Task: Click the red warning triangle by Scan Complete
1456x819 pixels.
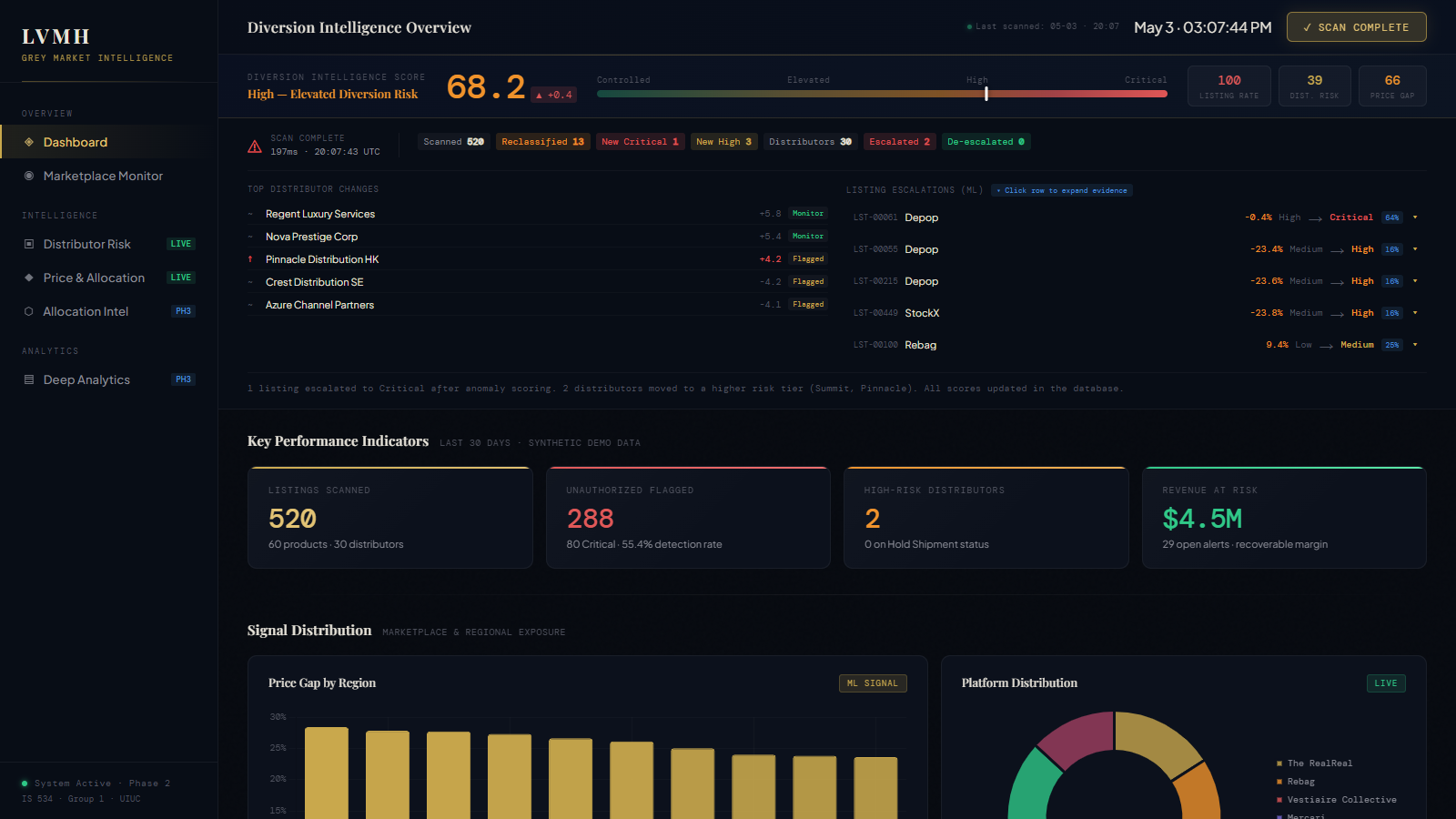Action: (255, 147)
